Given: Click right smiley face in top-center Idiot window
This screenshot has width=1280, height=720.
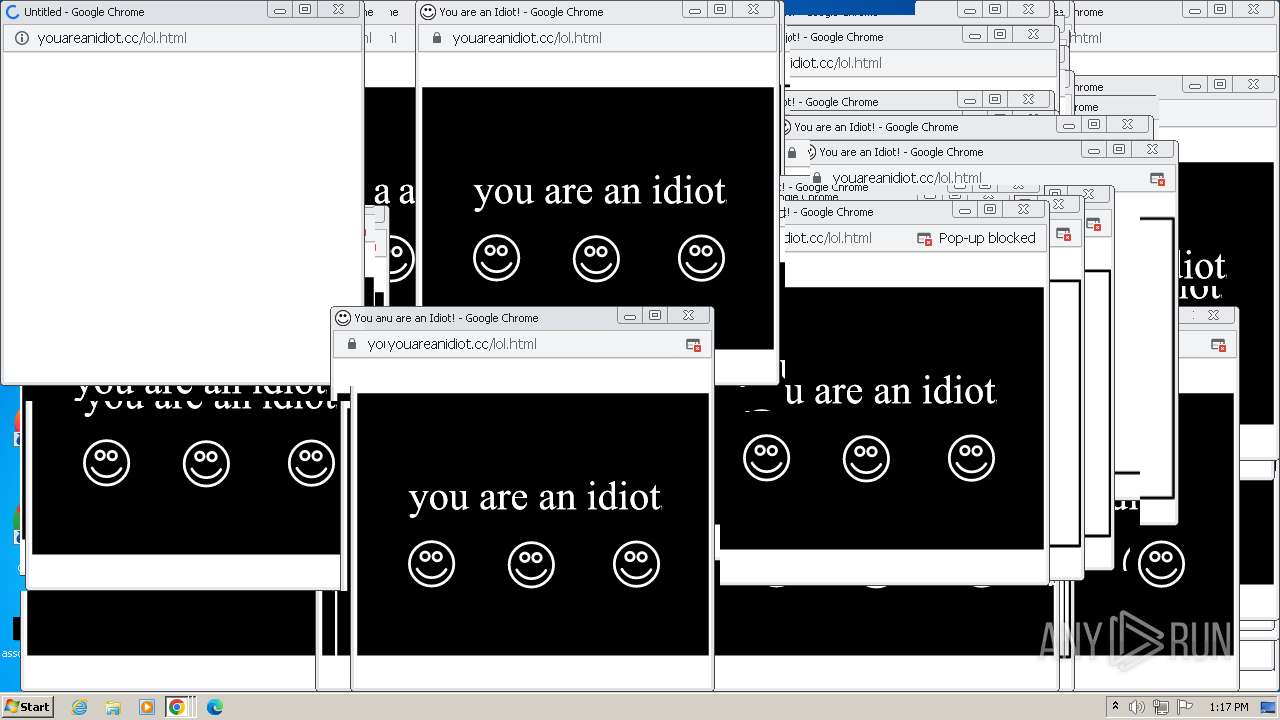Looking at the screenshot, I should point(701,259).
